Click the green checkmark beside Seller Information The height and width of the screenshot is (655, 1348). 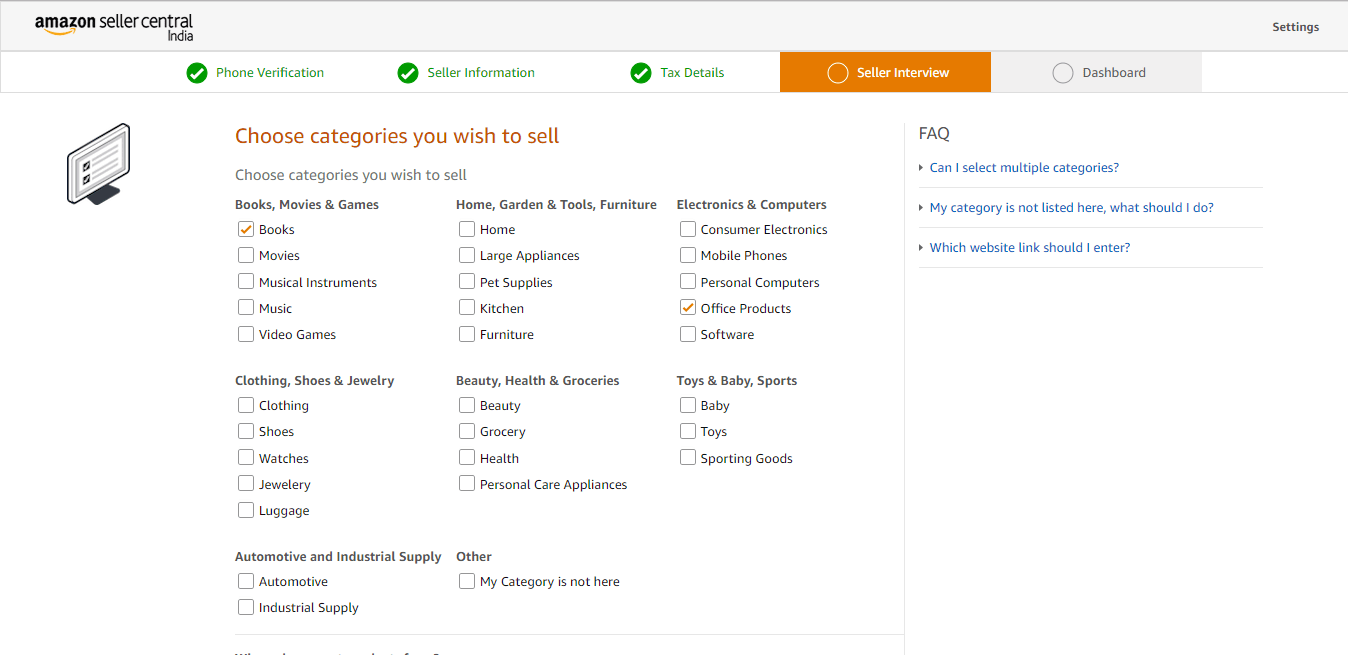pyautogui.click(x=408, y=73)
